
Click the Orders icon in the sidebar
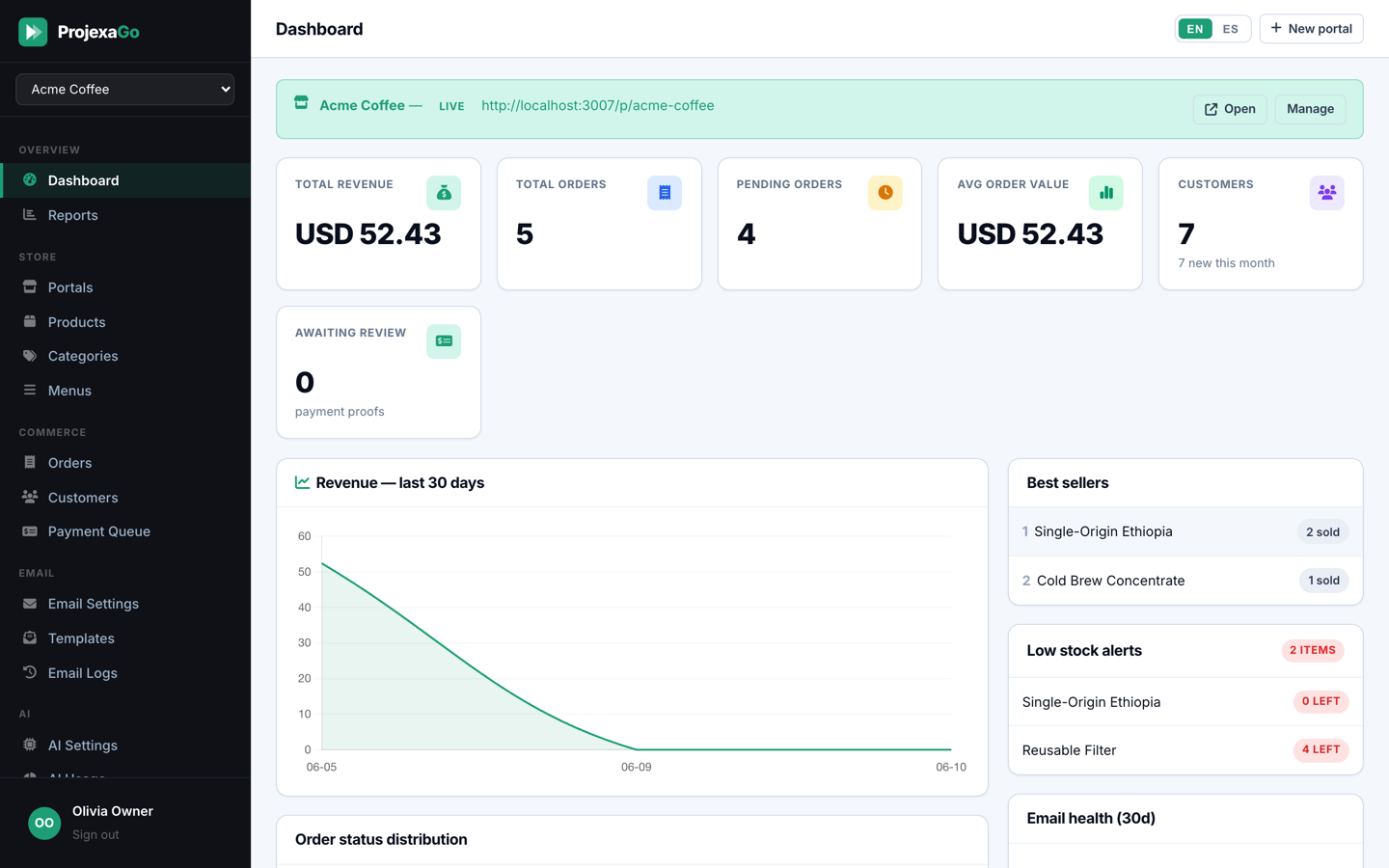point(30,463)
